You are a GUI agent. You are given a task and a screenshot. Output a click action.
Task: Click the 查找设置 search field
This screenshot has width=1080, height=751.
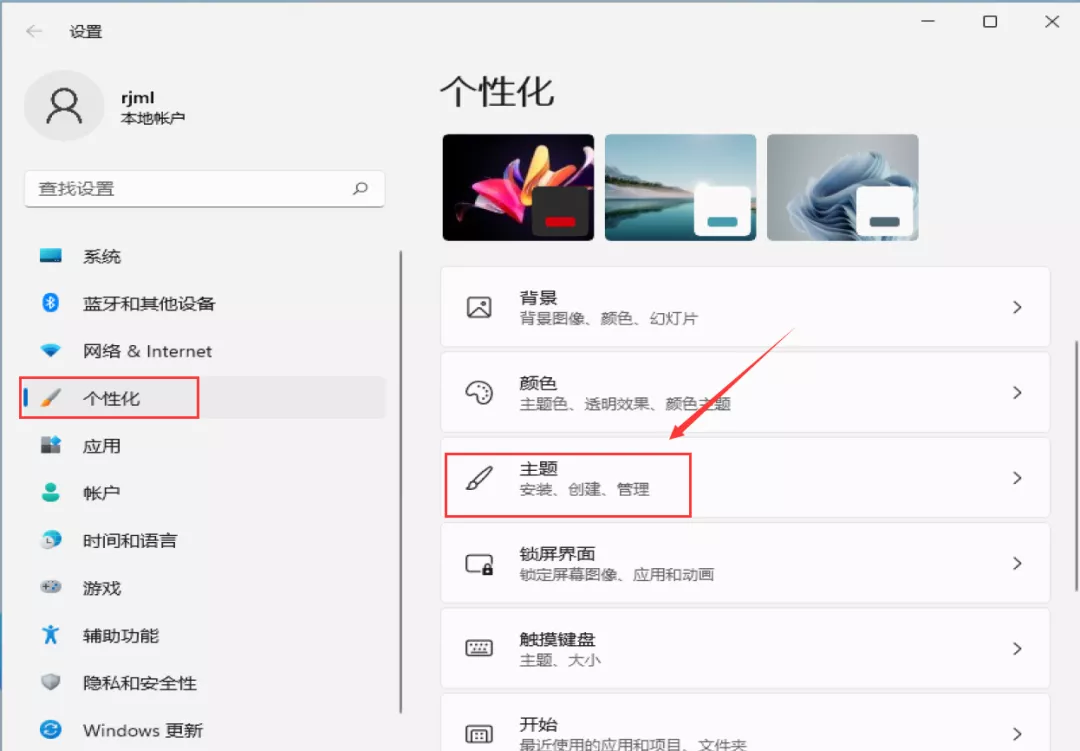click(205, 189)
